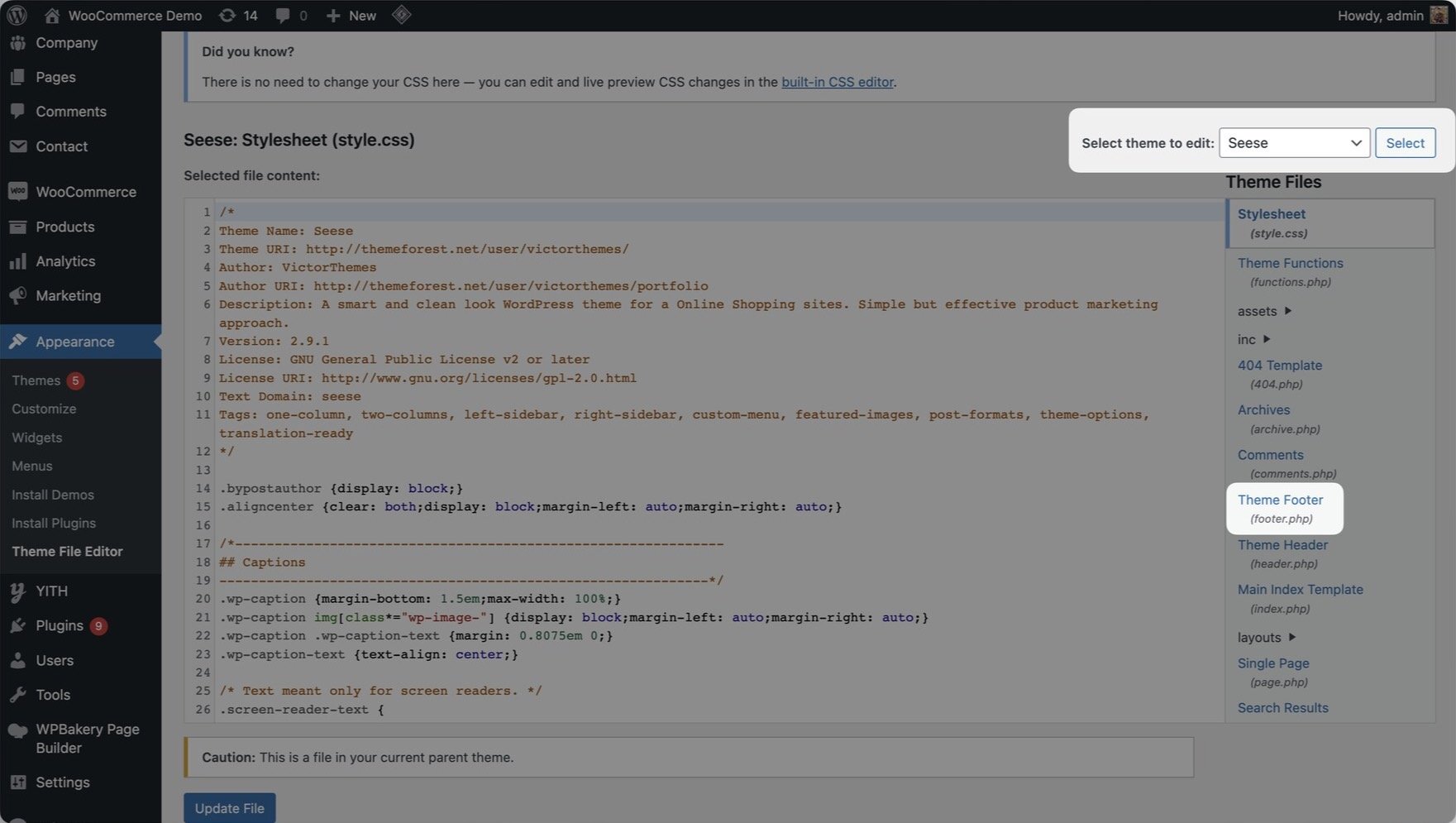Open Themes submenu with 5 updates
This screenshot has width=1456, height=823.
(x=48, y=380)
